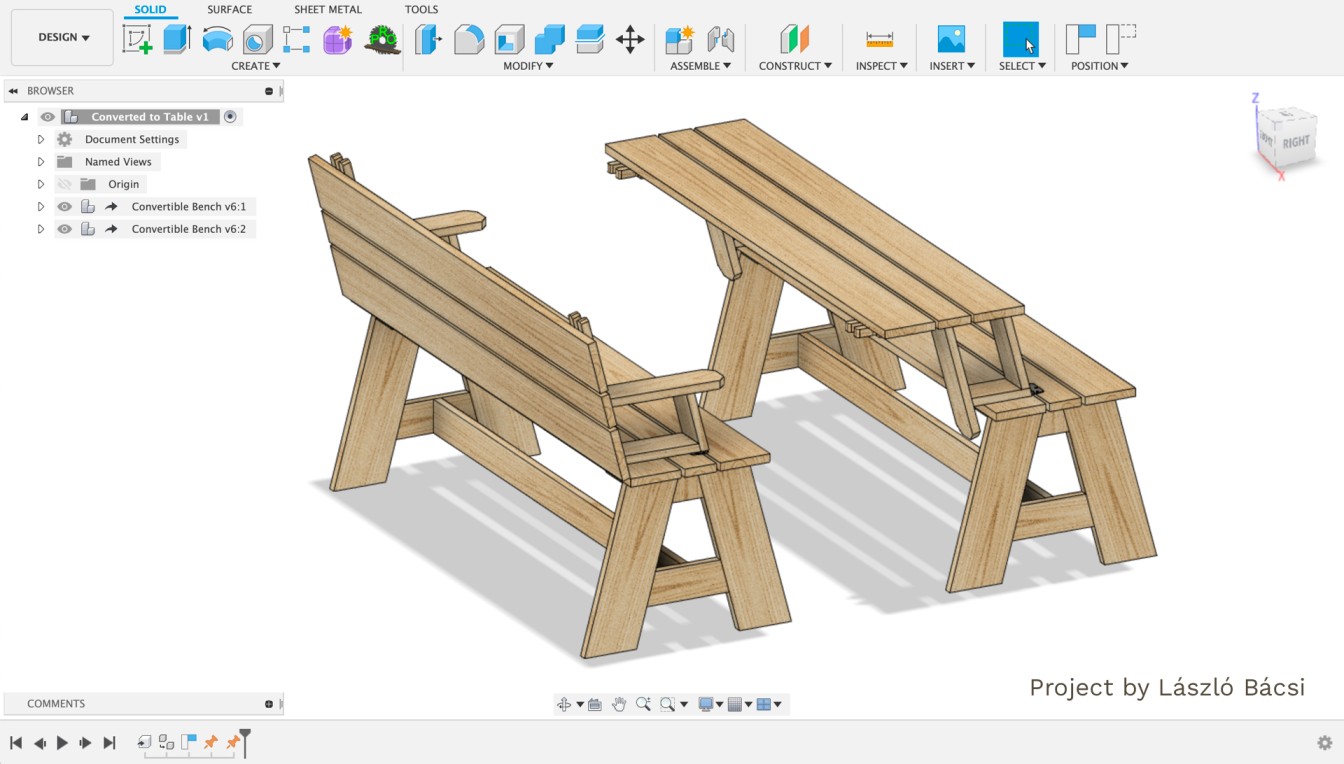Viewport: 1344px width, 764px height.
Task: Open the INSPECT menu
Action: click(881, 66)
